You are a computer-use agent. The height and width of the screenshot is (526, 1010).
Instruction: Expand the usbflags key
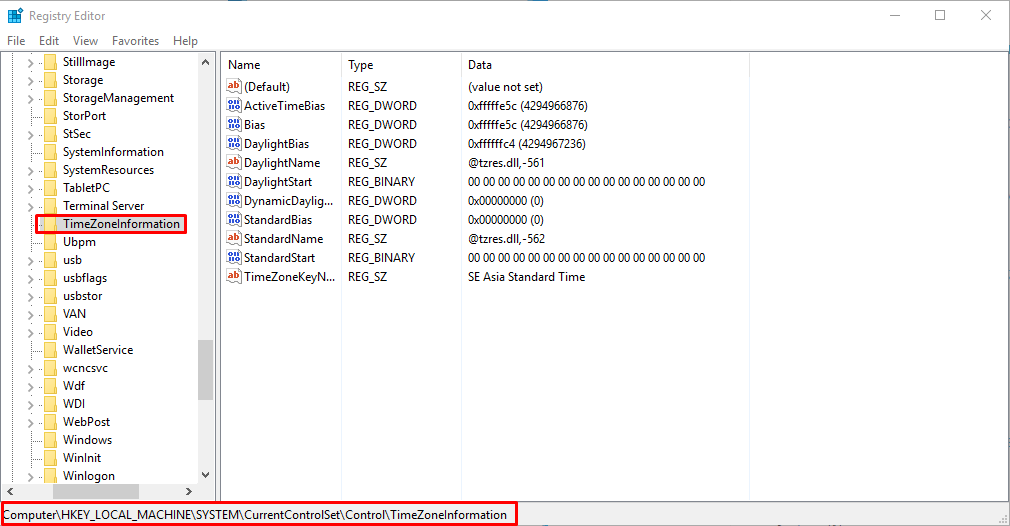coord(30,279)
